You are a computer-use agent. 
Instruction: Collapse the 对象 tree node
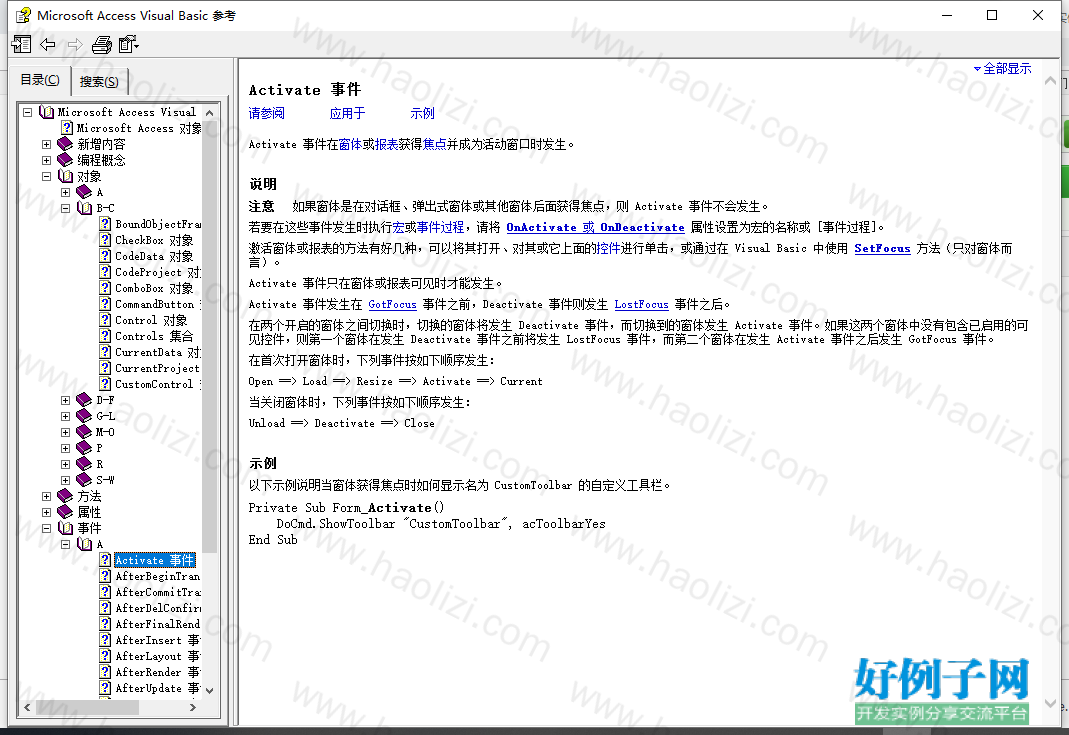pos(46,176)
